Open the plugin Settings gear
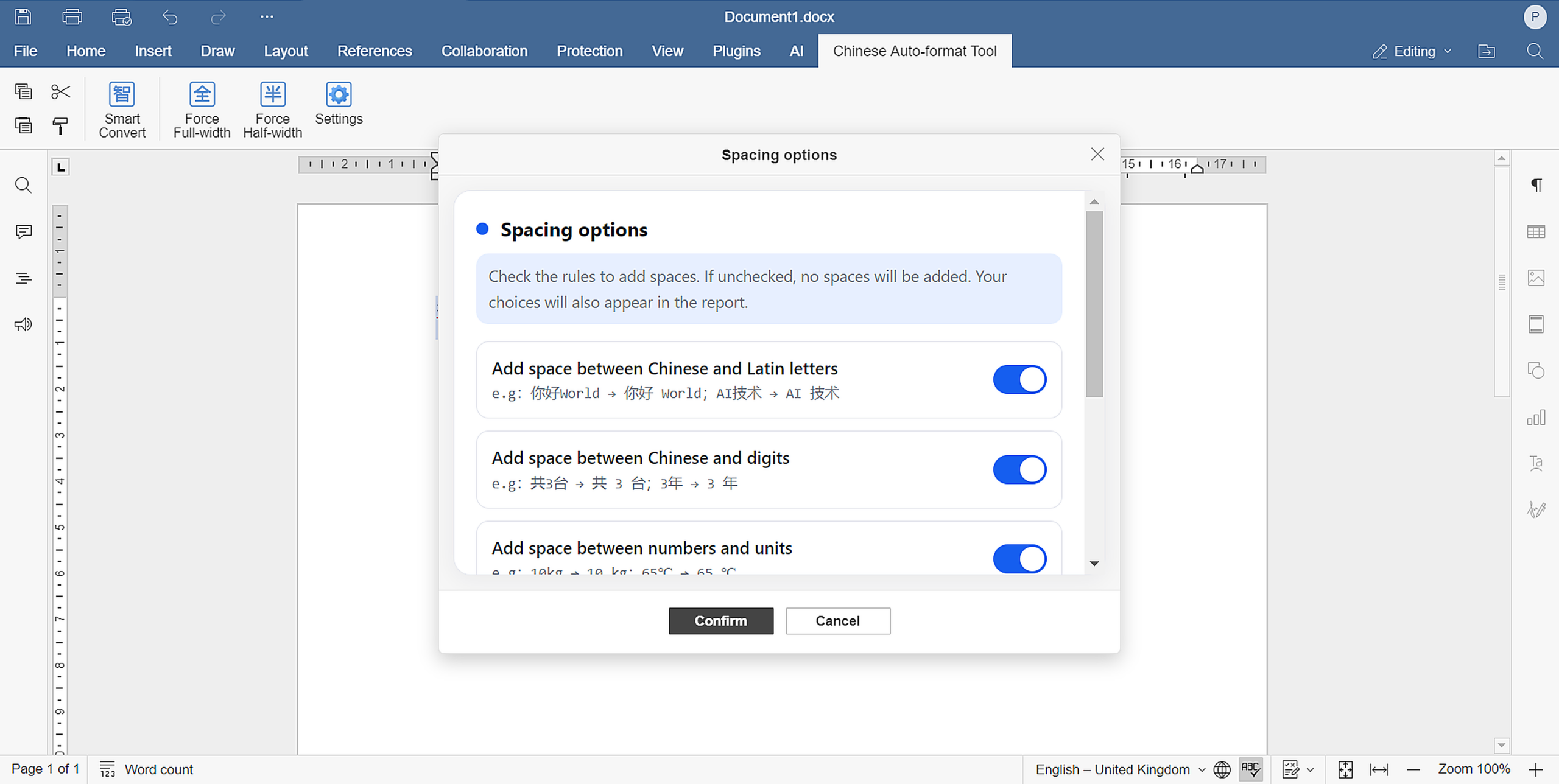Image resolution: width=1559 pixels, height=784 pixels. pos(339,103)
